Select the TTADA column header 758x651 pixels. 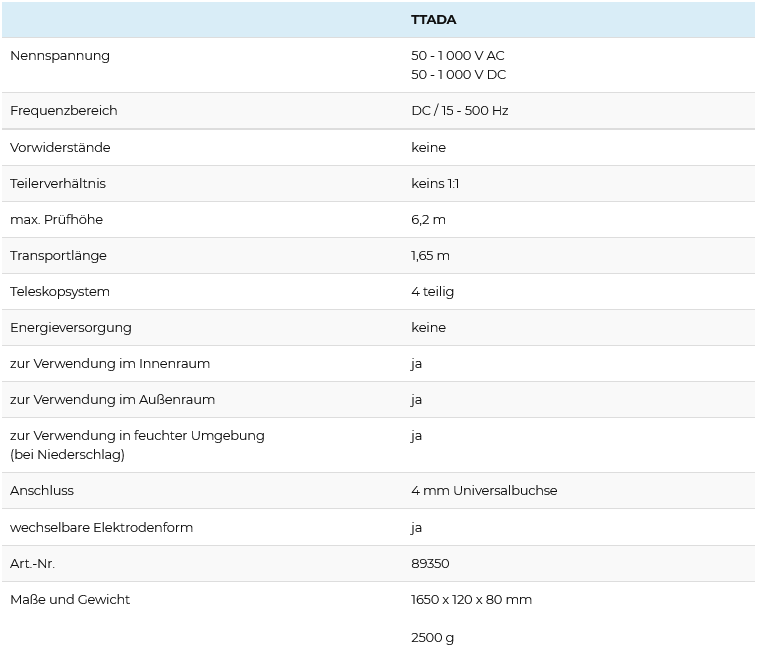433,20
